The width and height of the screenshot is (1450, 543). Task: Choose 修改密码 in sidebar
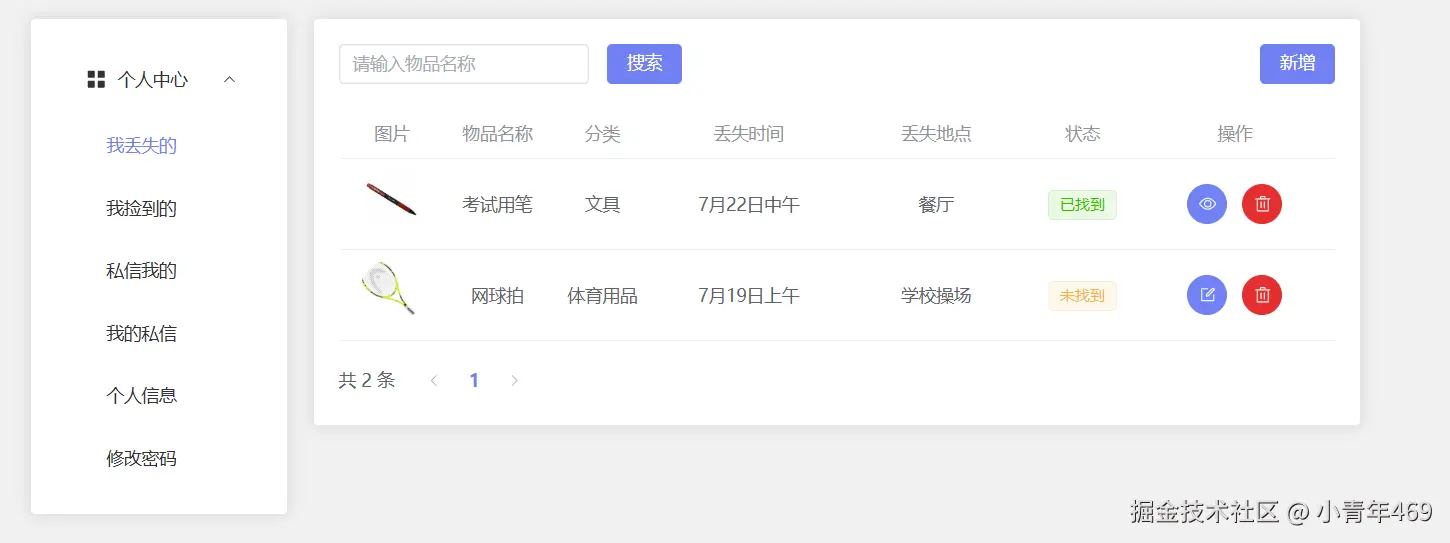[142, 459]
